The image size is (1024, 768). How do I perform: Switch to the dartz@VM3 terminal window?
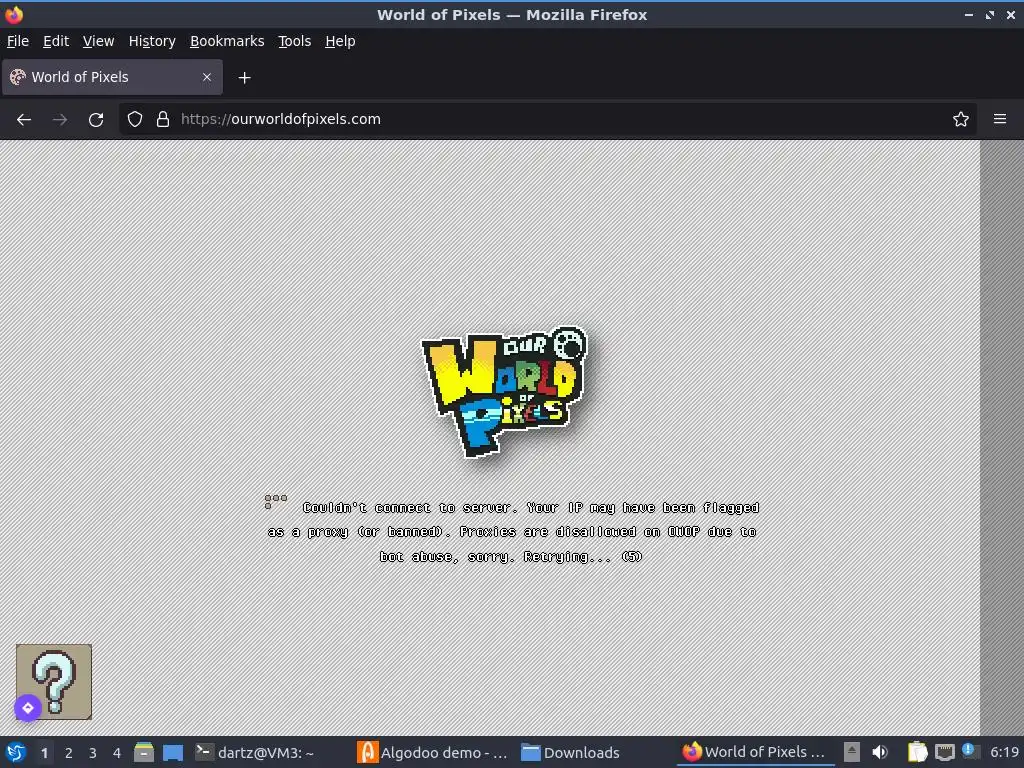point(255,752)
